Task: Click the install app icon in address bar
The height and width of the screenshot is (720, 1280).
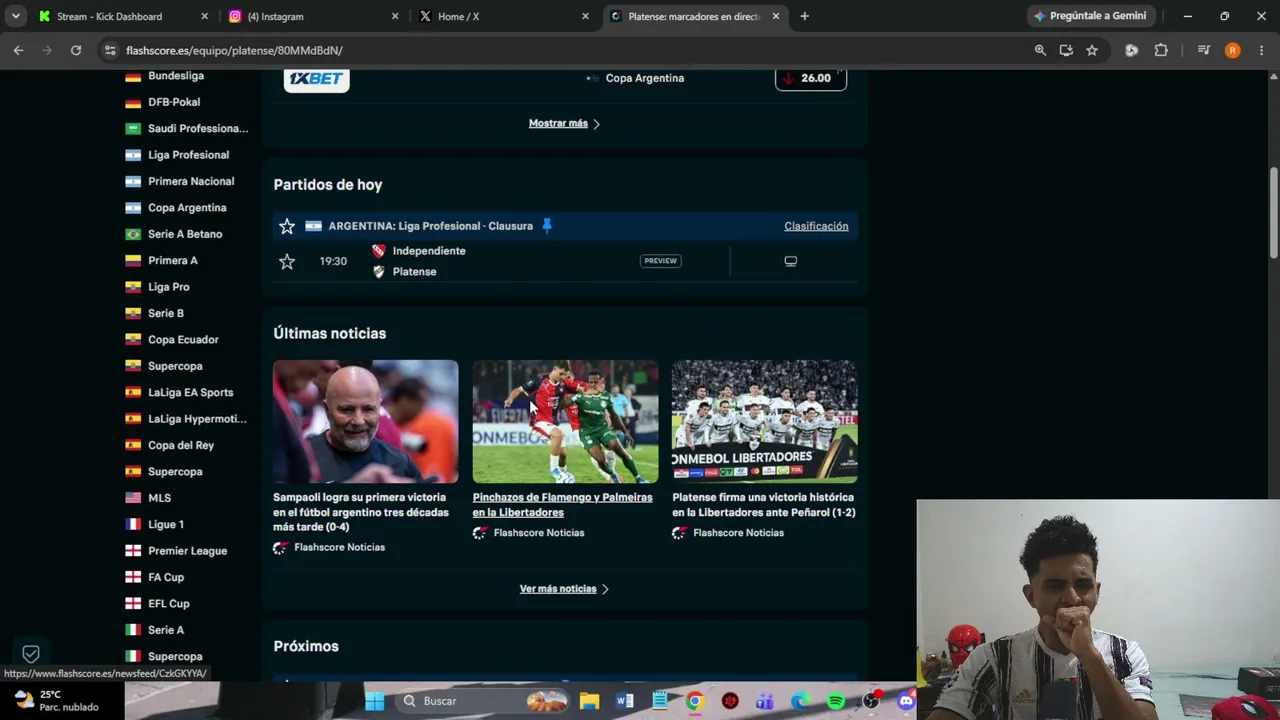Action: click(x=1066, y=50)
